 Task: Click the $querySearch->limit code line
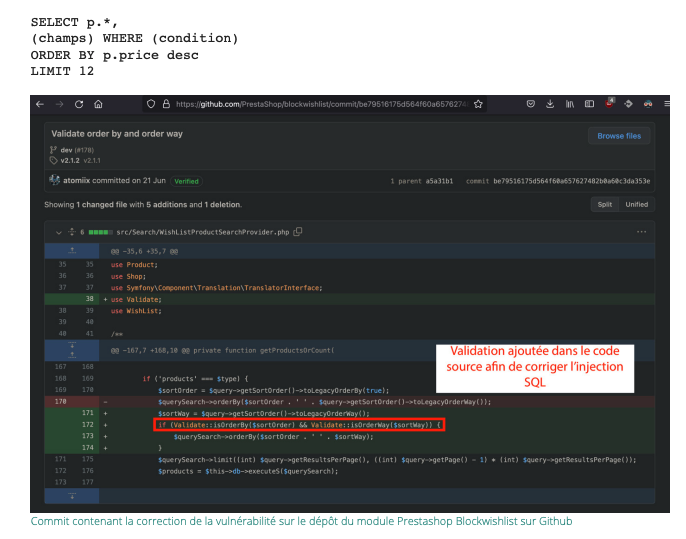coord(397,460)
